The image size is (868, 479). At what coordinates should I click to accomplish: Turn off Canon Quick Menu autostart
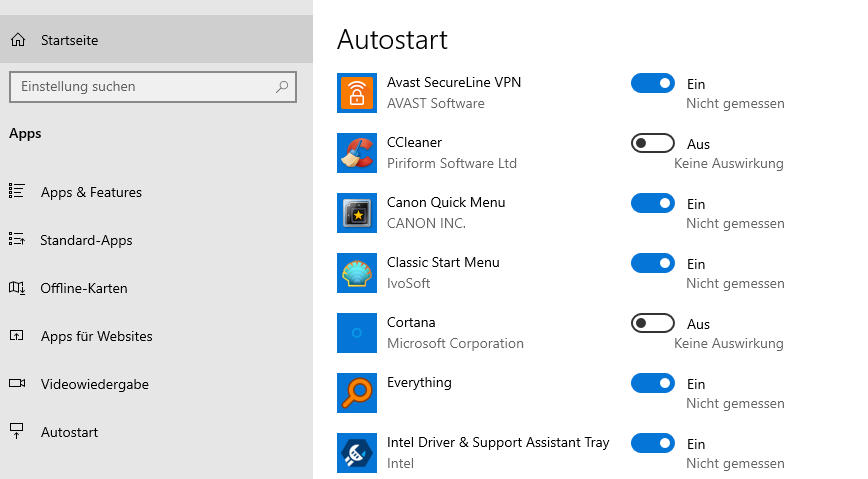click(x=653, y=203)
